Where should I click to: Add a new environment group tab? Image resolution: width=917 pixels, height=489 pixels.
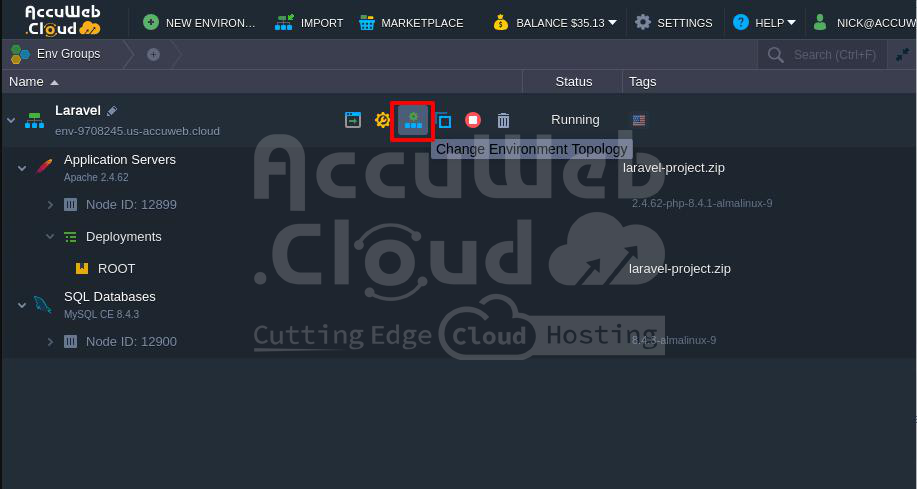pos(153,54)
